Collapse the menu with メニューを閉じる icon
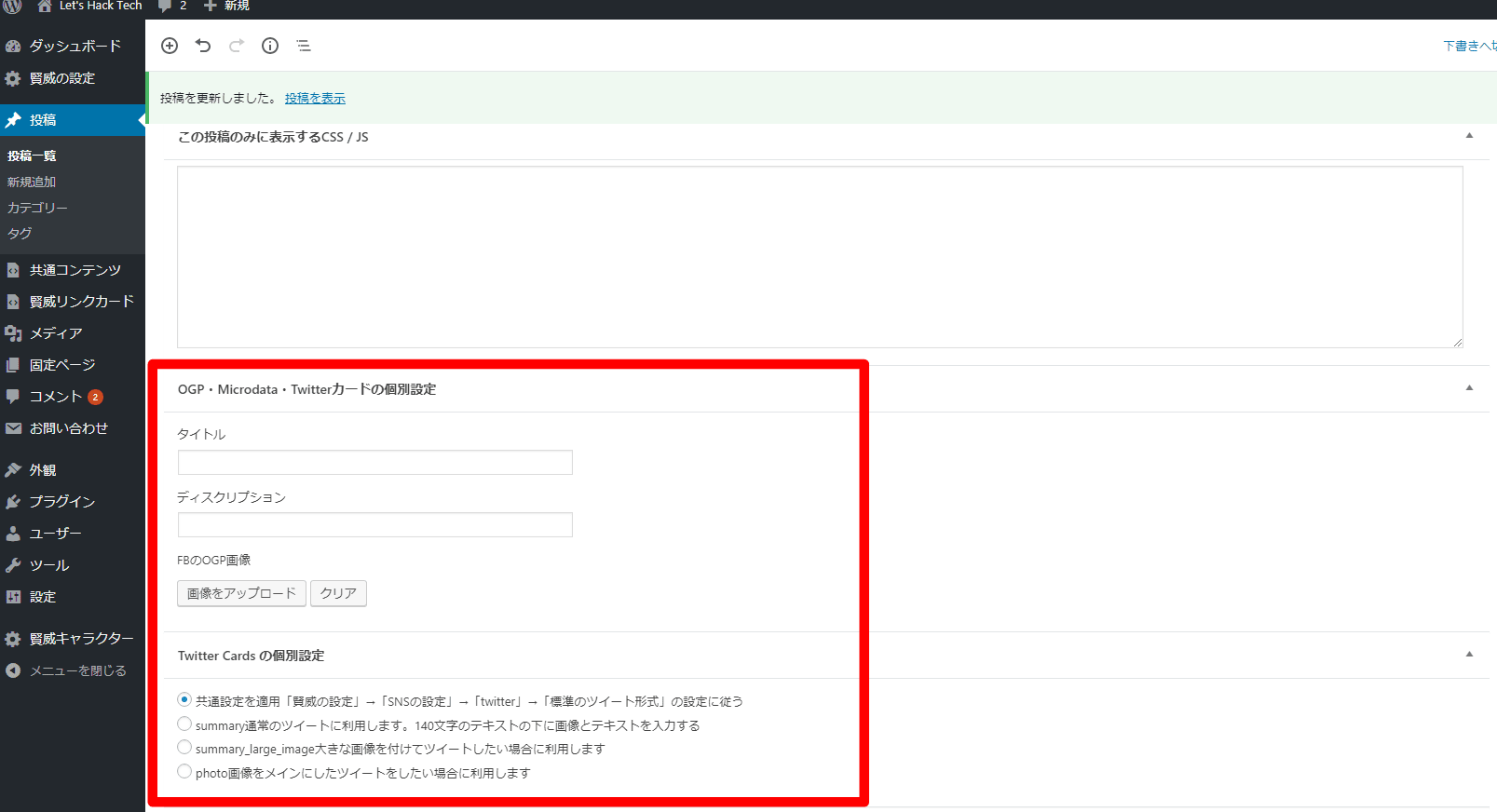Viewport: 1497px width, 812px height. [x=13, y=670]
